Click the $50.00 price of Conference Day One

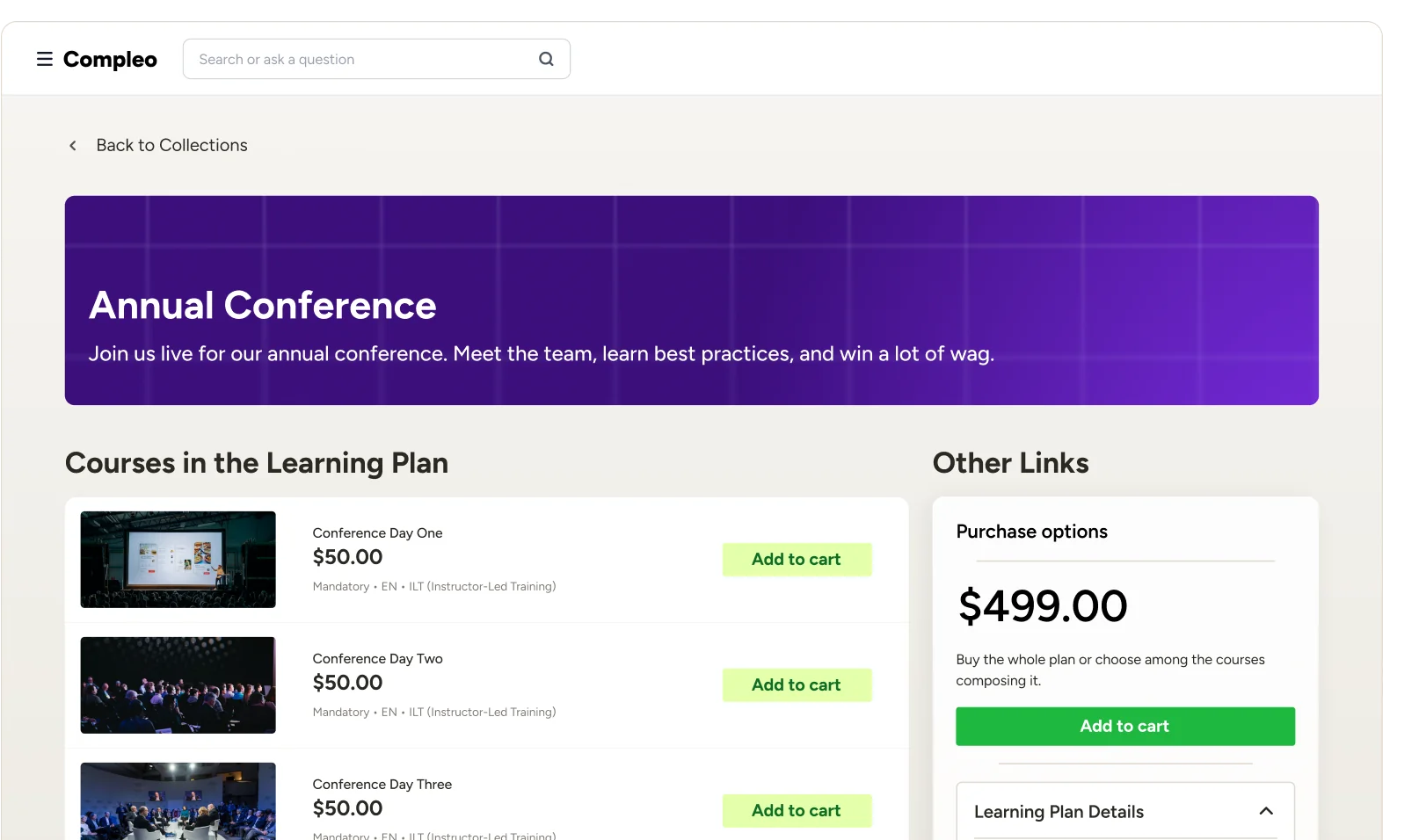coord(347,557)
